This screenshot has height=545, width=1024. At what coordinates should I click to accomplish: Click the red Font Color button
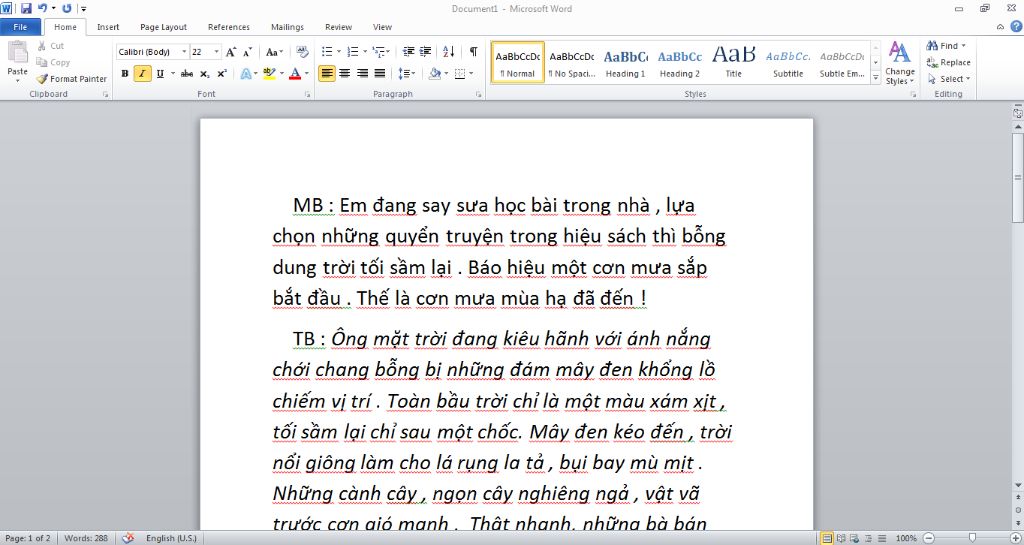pyautogui.click(x=295, y=73)
